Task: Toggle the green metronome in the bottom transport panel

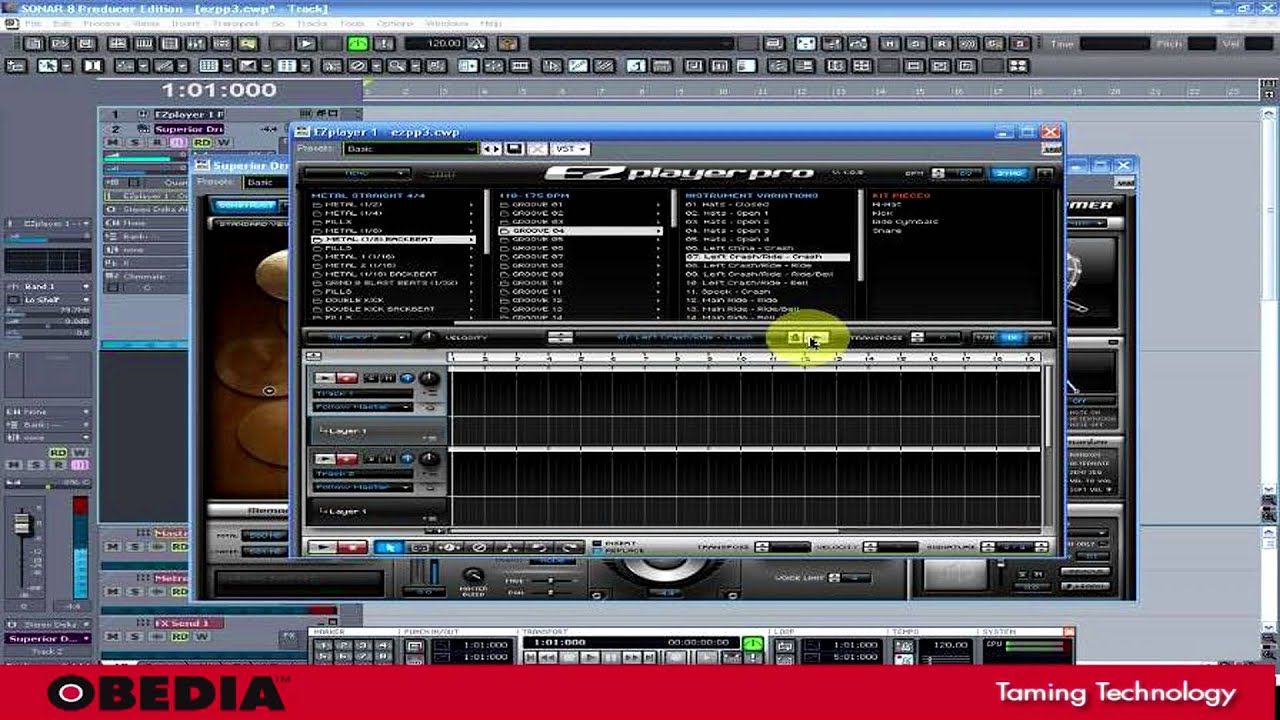Action: click(x=752, y=643)
